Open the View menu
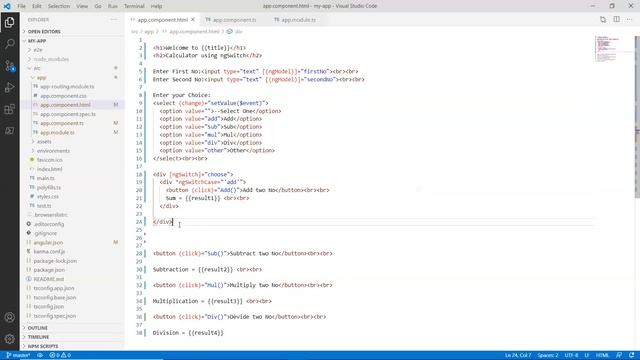Viewport: 640px width, 360px height. 82,6
